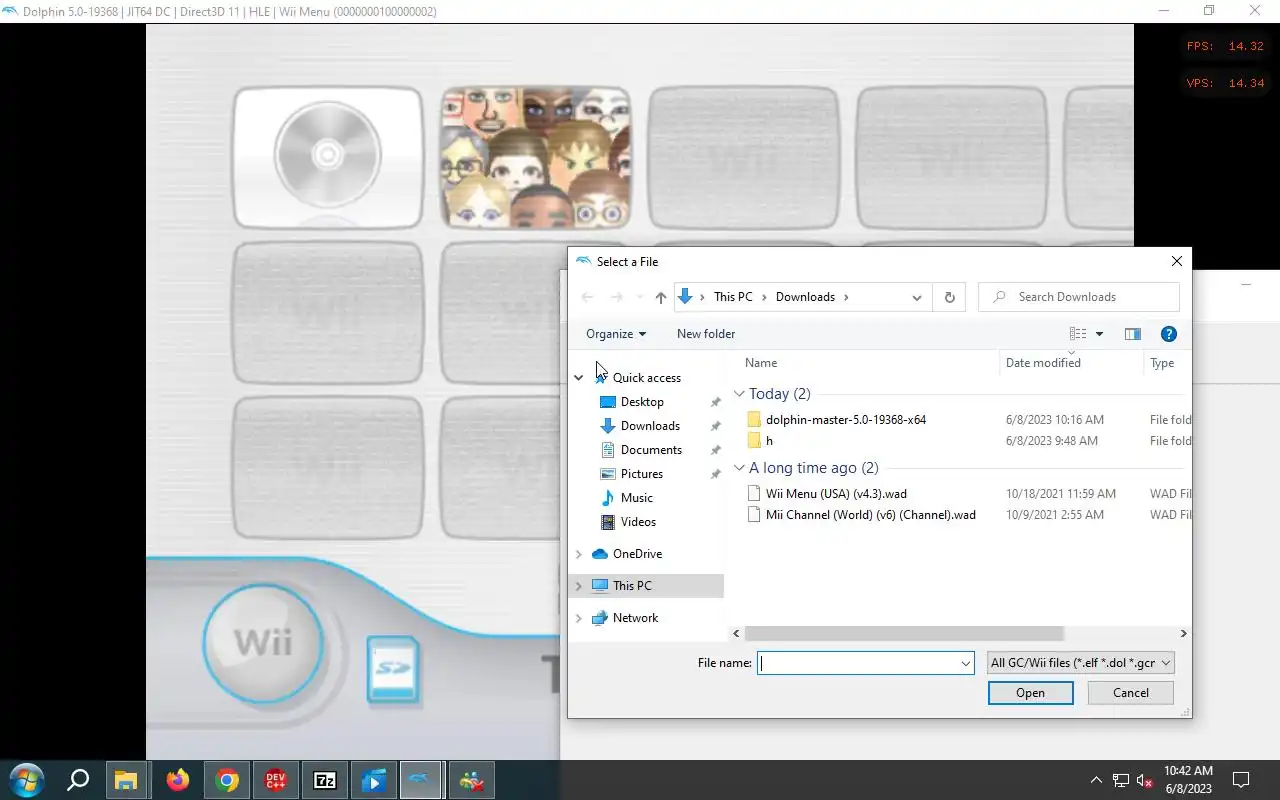Select dolphin-master-5.0-19368-x64 folder
The height and width of the screenshot is (800, 1280).
pyautogui.click(x=846, y=420)
